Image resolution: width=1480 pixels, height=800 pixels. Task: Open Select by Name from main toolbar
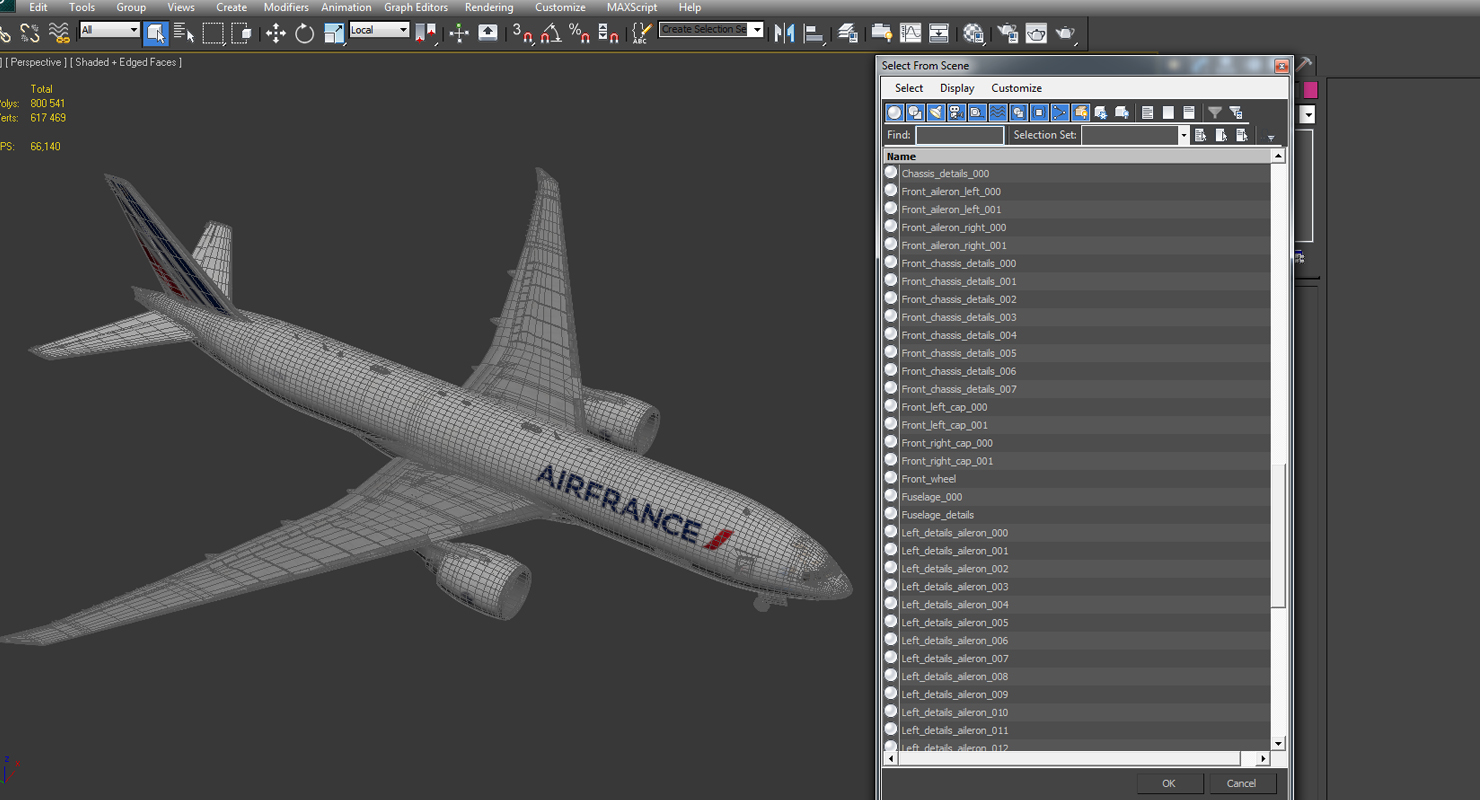coord(184,33)
